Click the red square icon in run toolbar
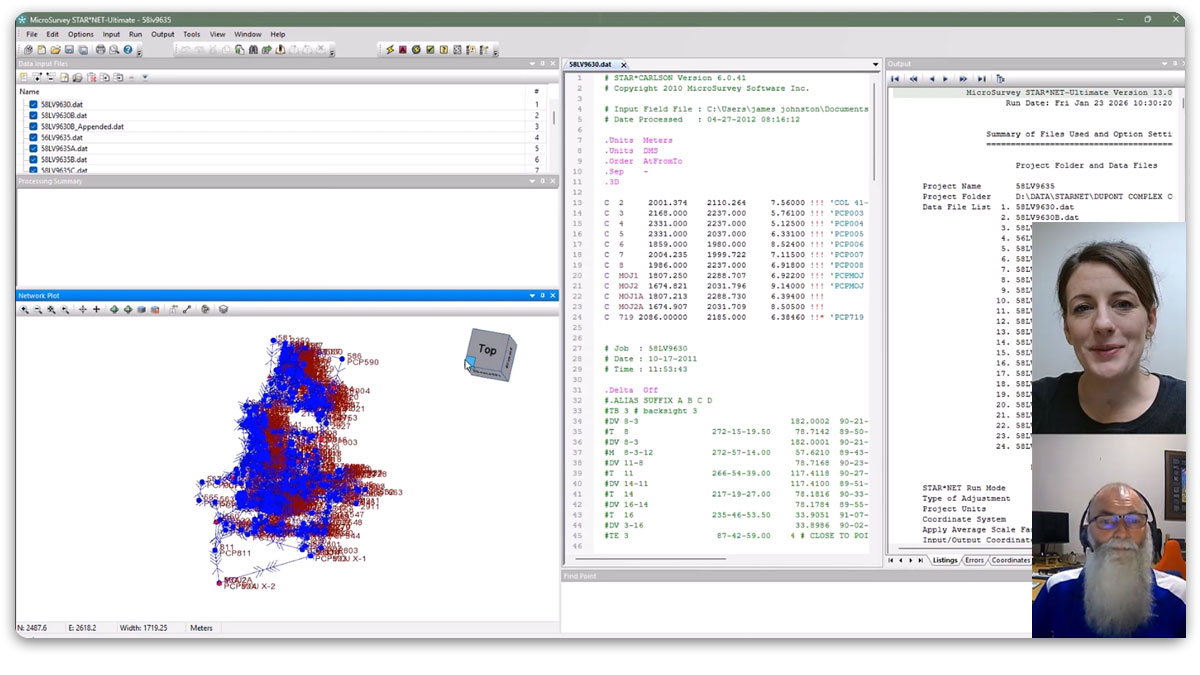This screenshot has width=1200, height=675. click(x=403, y=50)
